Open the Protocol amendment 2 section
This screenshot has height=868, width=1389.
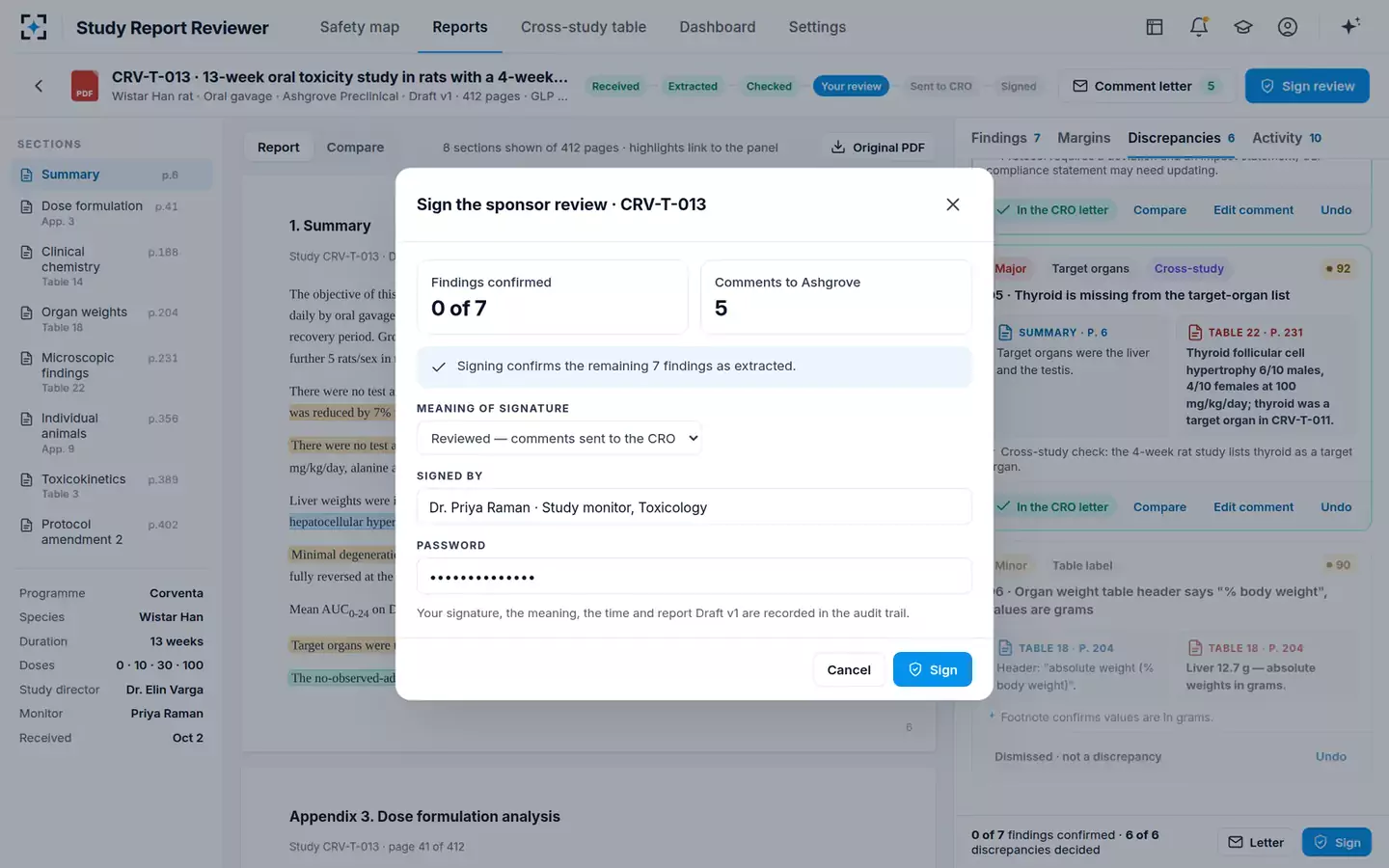[112, 532]
